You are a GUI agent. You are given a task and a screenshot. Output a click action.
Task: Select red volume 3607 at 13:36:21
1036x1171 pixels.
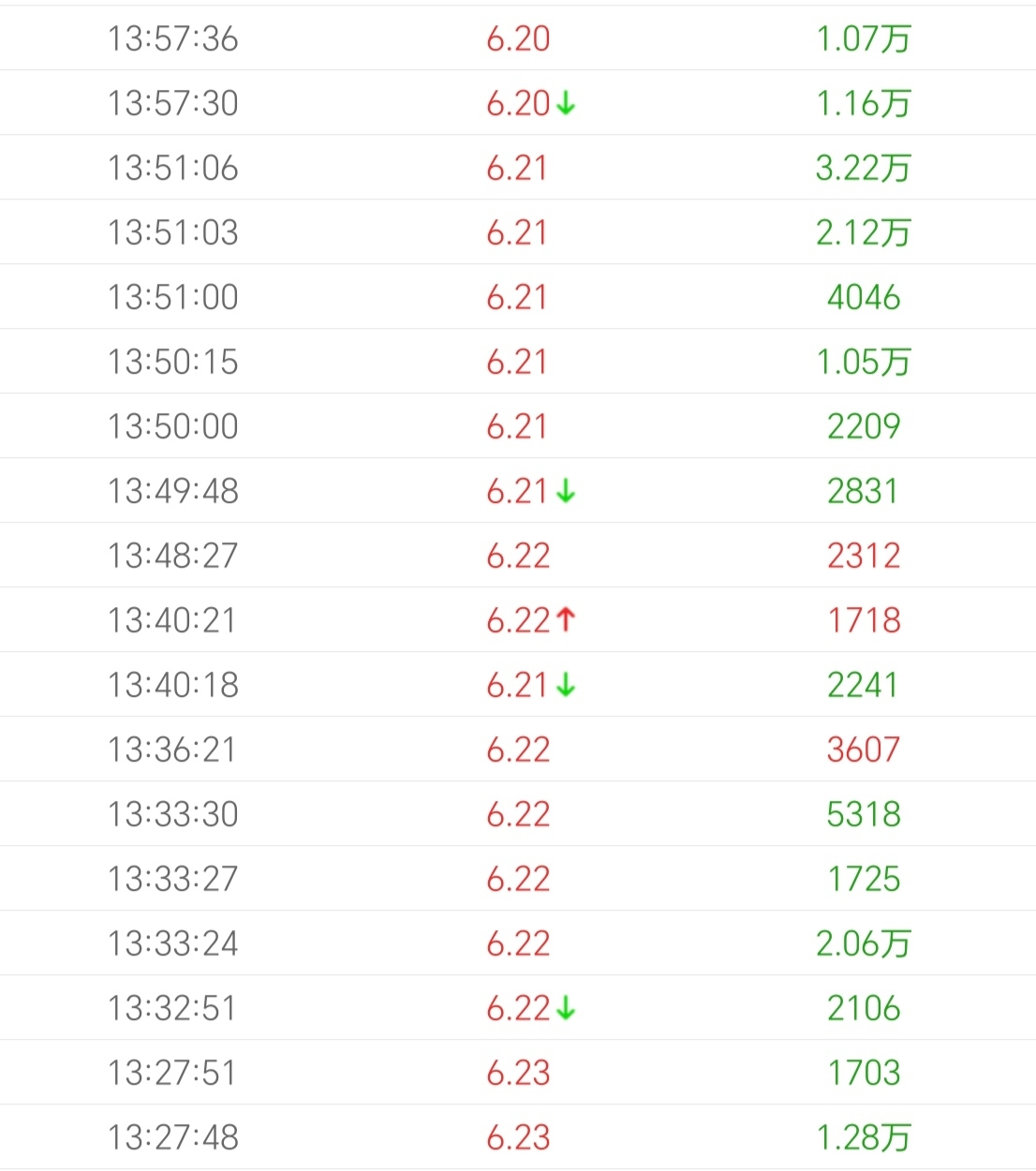tap(864, 749)
